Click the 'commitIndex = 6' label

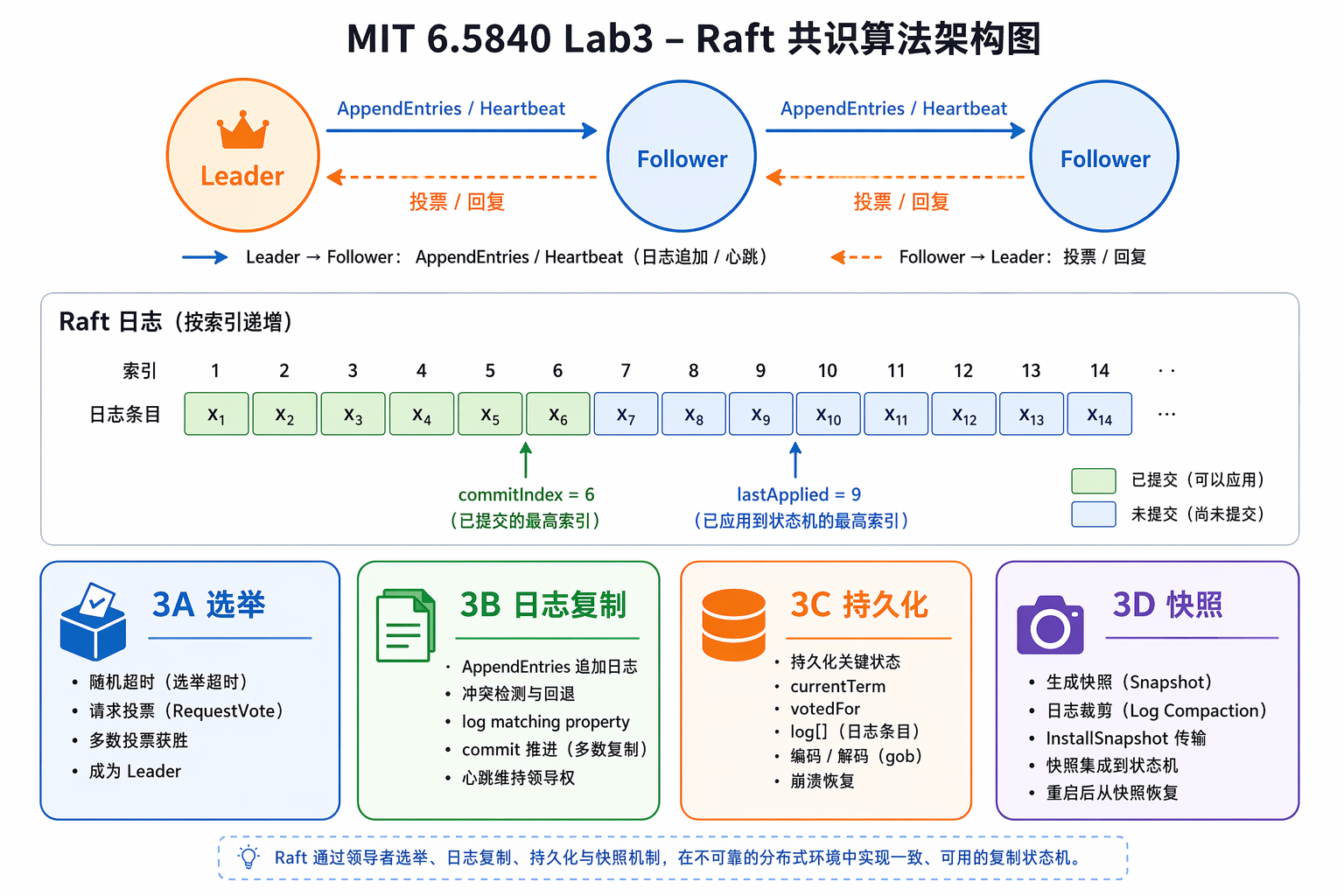(526, 494)
